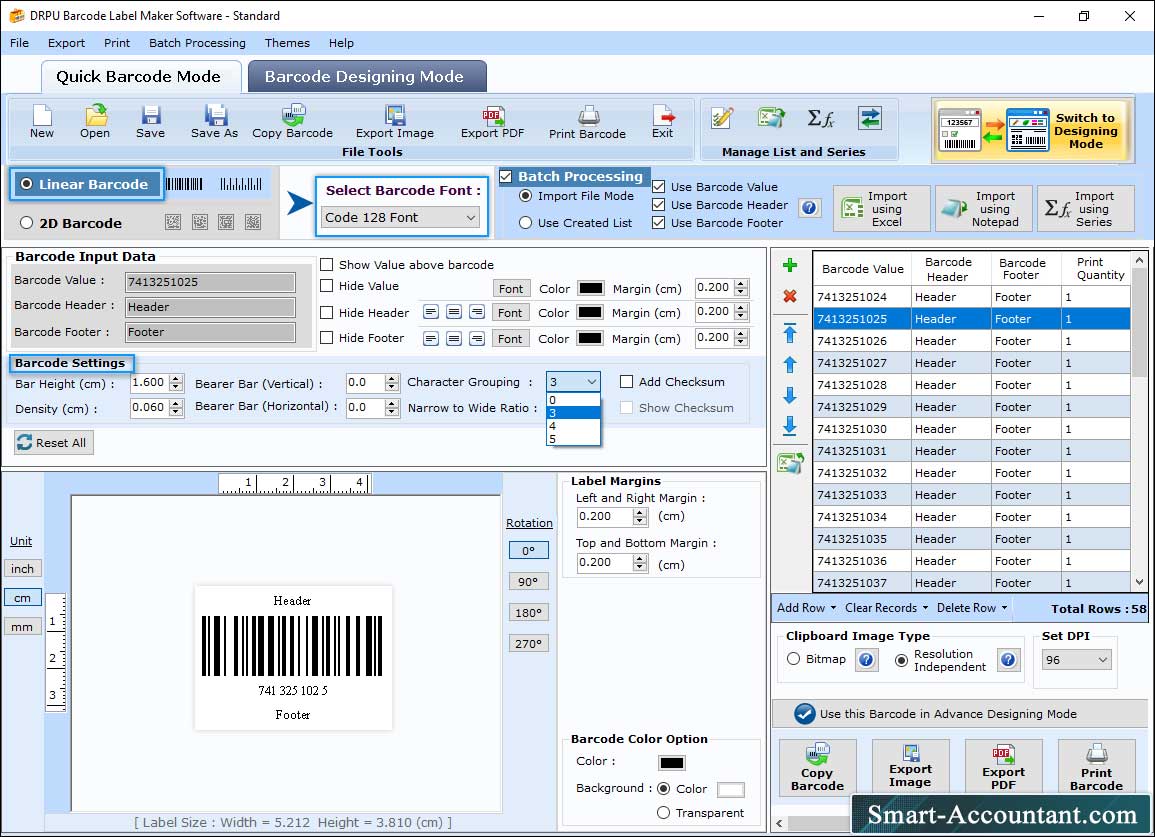Select Bitmap clipboard image type
The image size is (1155, 837).
click(793, 659)
